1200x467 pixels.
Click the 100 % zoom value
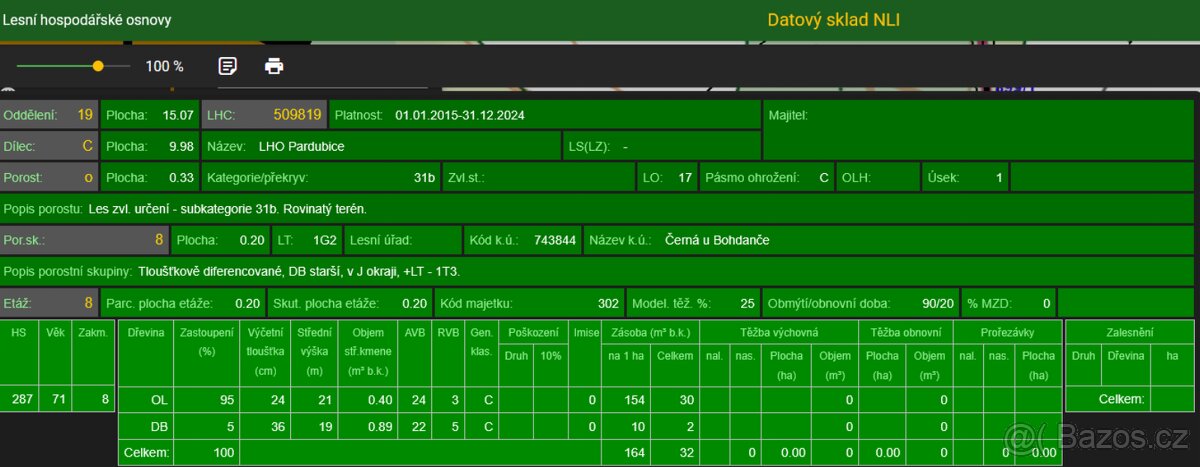[x=165, y=66]
